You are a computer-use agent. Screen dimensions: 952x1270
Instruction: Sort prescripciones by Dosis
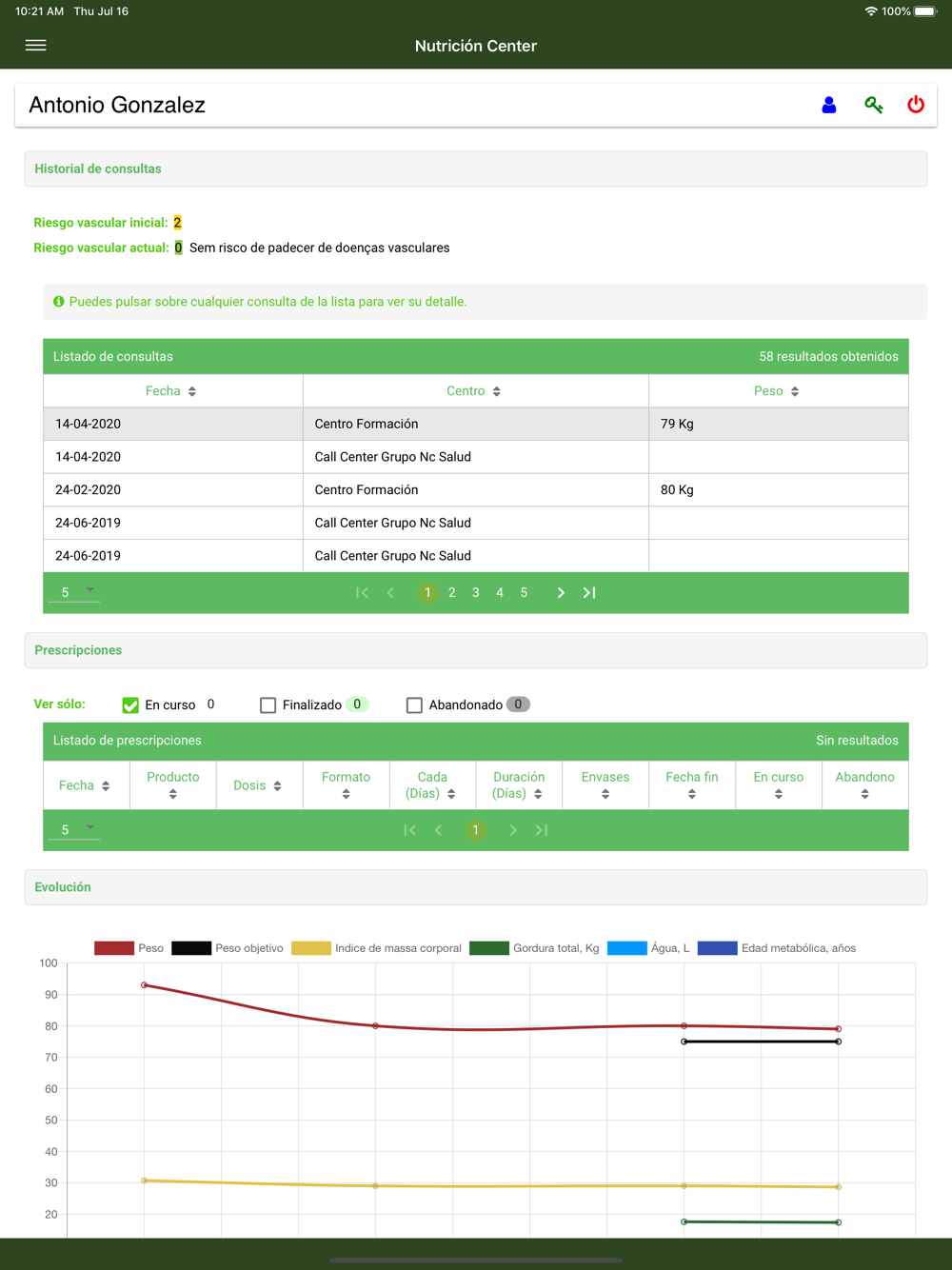(x=259, y=785)
